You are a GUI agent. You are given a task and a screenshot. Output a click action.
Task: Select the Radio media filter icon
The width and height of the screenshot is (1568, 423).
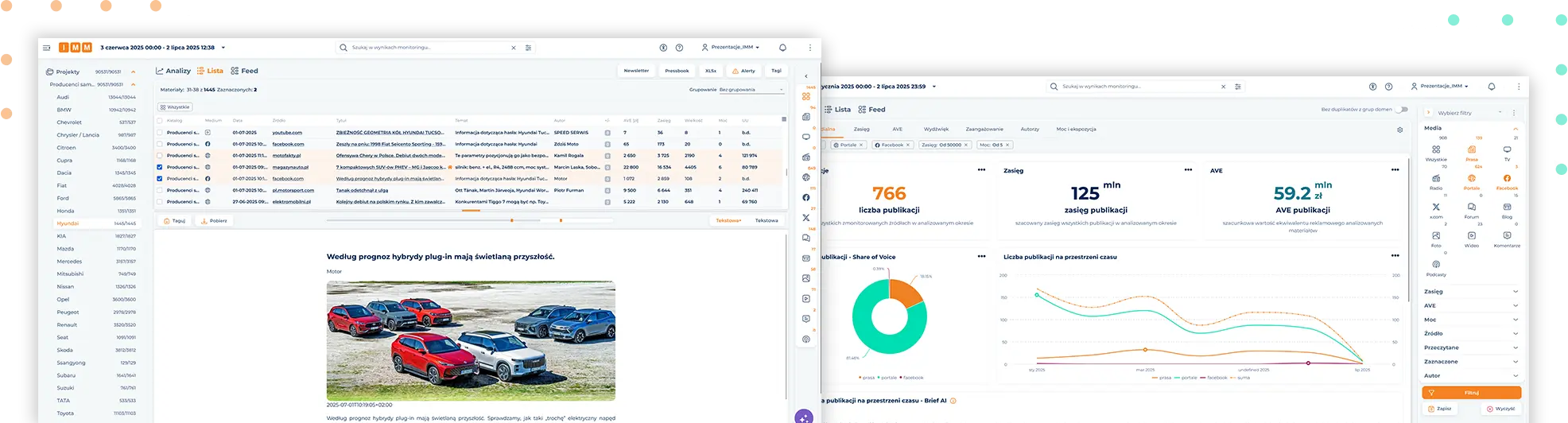tap(1436, 179)
